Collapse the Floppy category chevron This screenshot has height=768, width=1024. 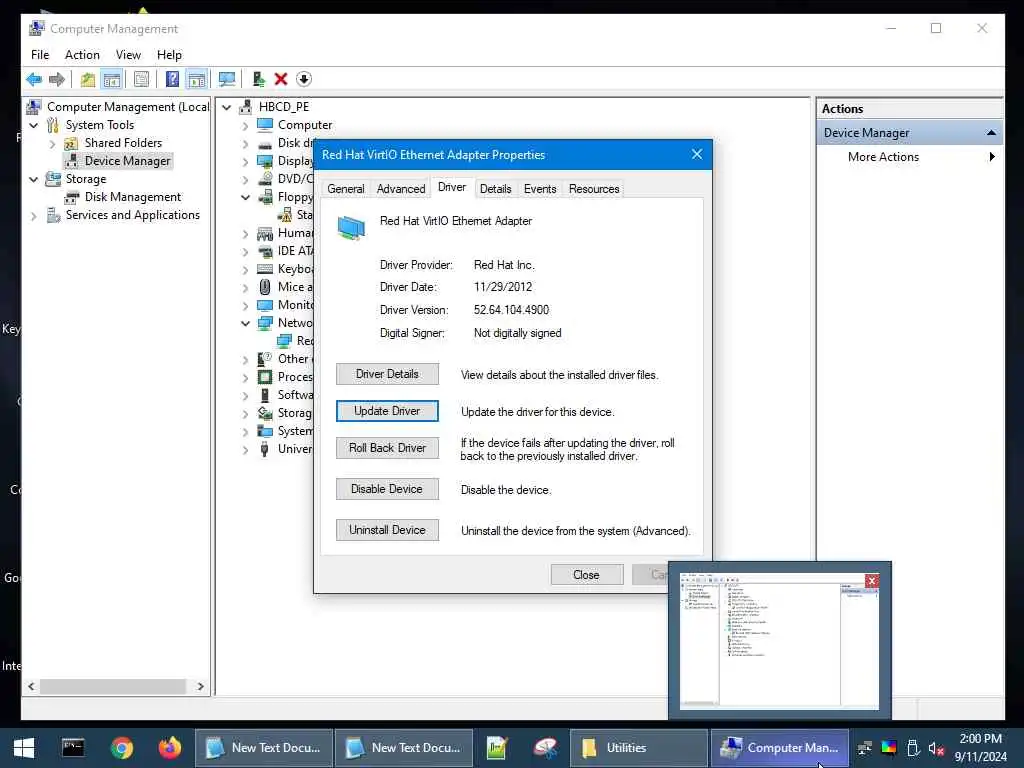click(246, 197)
